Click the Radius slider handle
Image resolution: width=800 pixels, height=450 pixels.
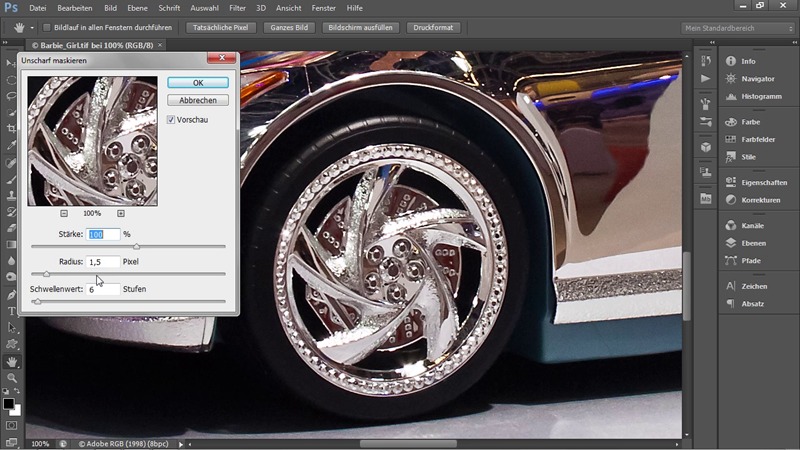pos(46,274)
